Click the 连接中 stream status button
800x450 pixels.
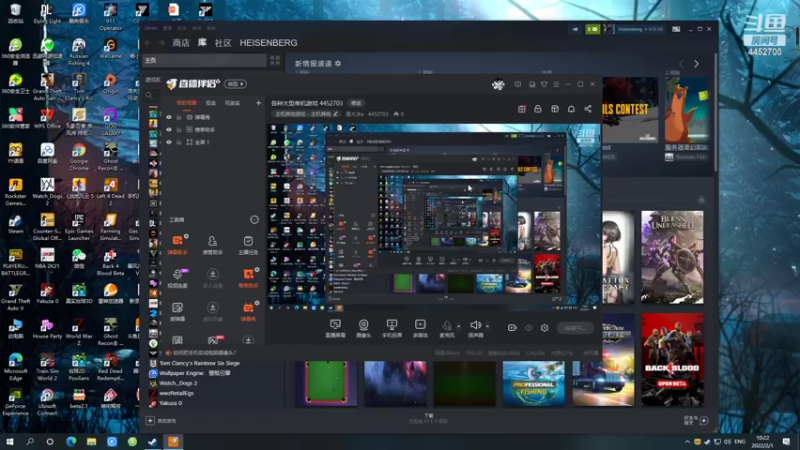click(575, 328)
